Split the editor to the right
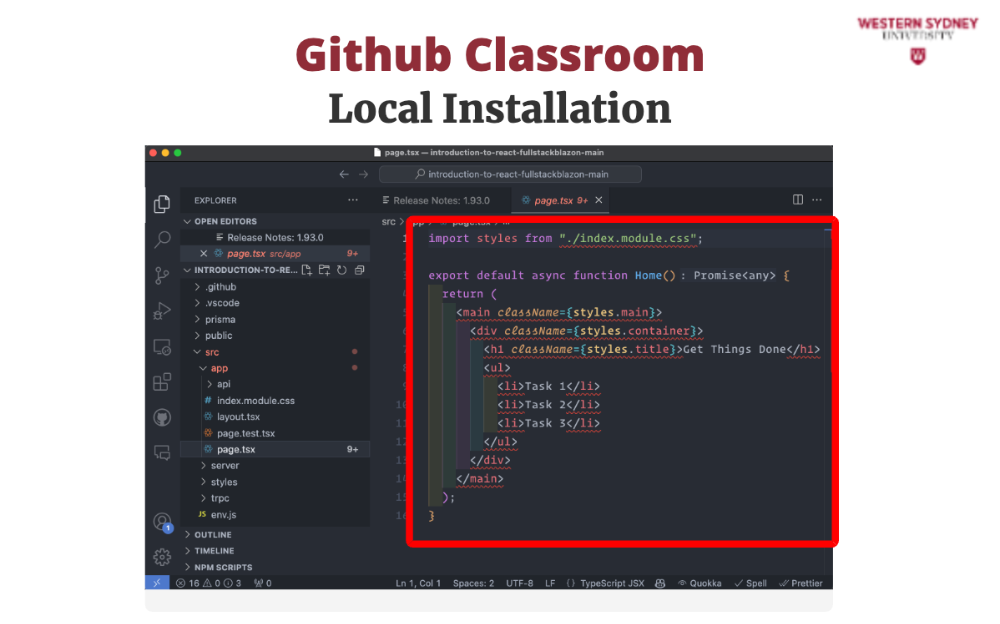 [798, 200]
